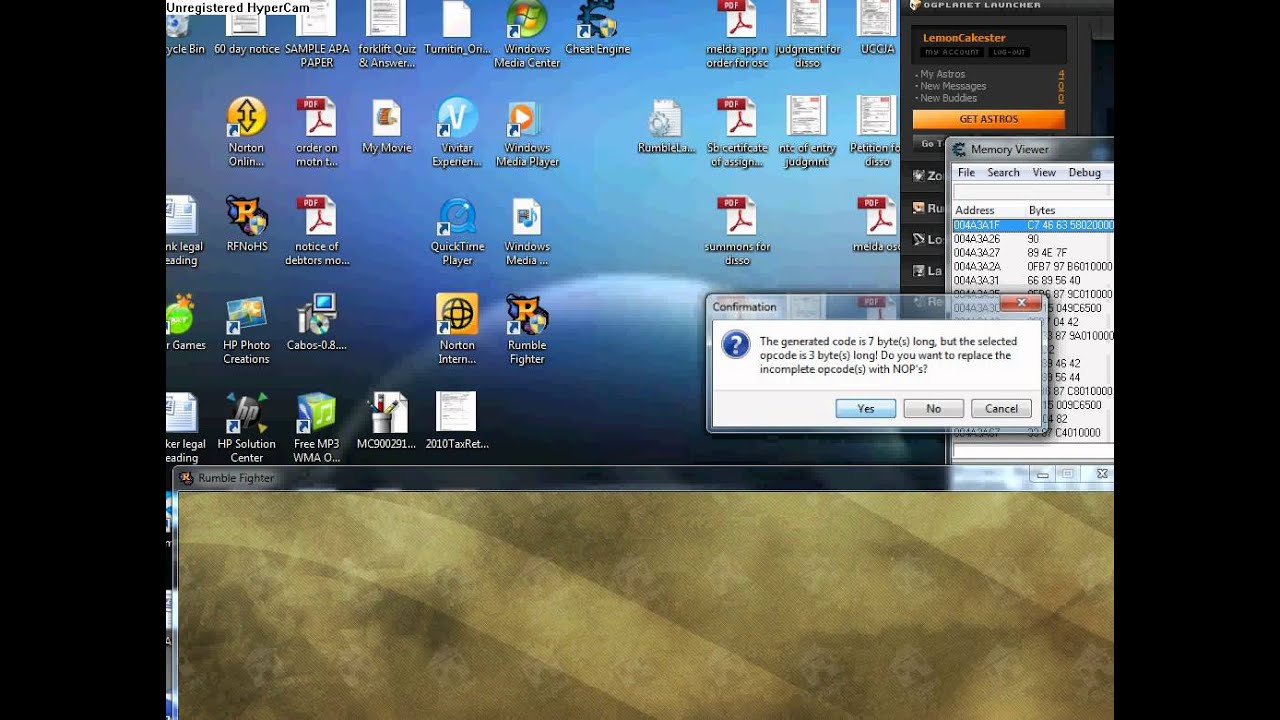The width and height of the screenshot is (1280, 720).
Task: Select the Sb certificate of assign PDF icon
Action: tap(737, 132)
